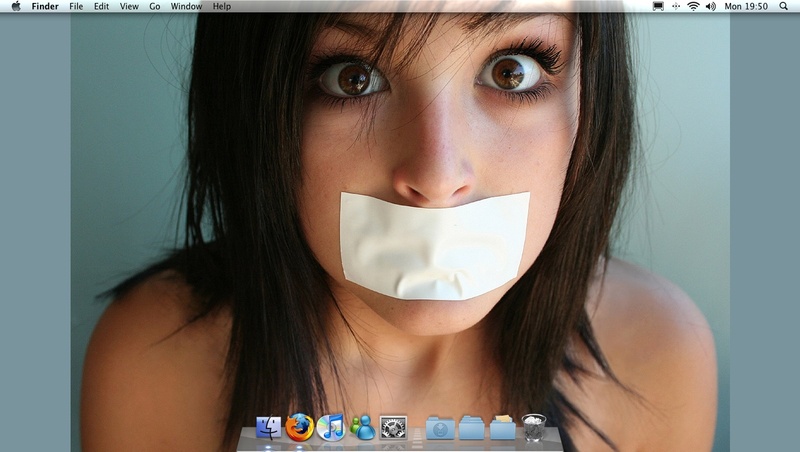Screen dimensions: 800x452
Task: Open the volume control in menu bar
Action: [x=710, y=6]
